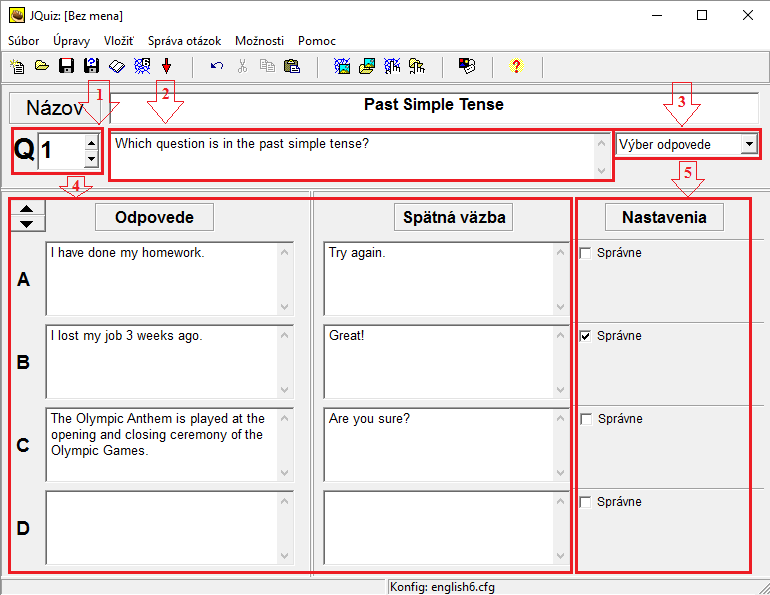
Task: Open the Správa otázok menu
Action: coord(184,41)
